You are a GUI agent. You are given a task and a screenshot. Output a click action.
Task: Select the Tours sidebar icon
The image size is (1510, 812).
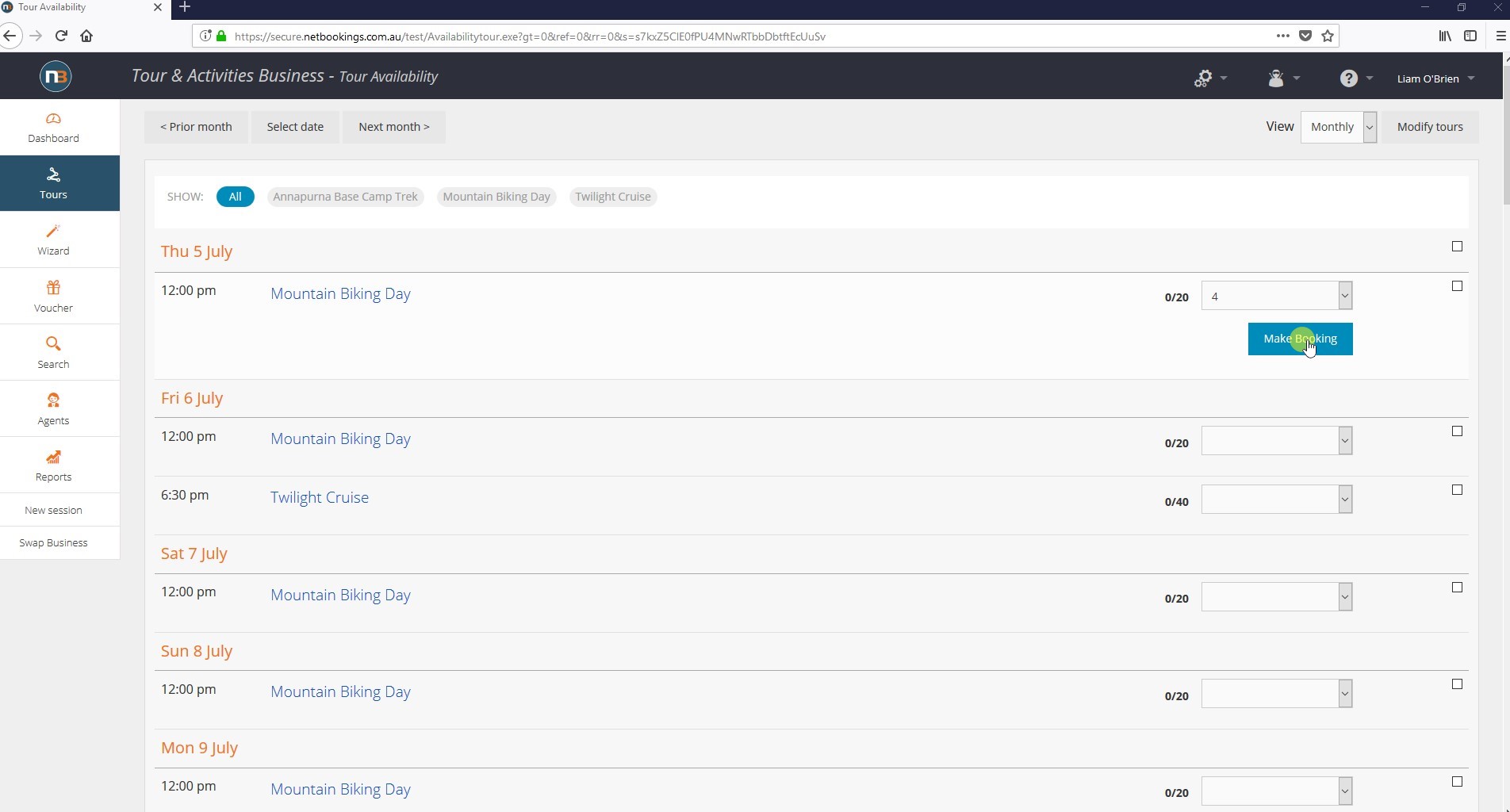[x=53, y=174]
